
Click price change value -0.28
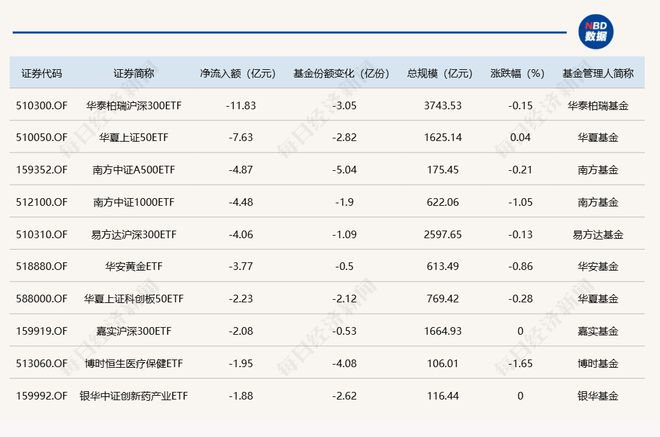(520, 298)
